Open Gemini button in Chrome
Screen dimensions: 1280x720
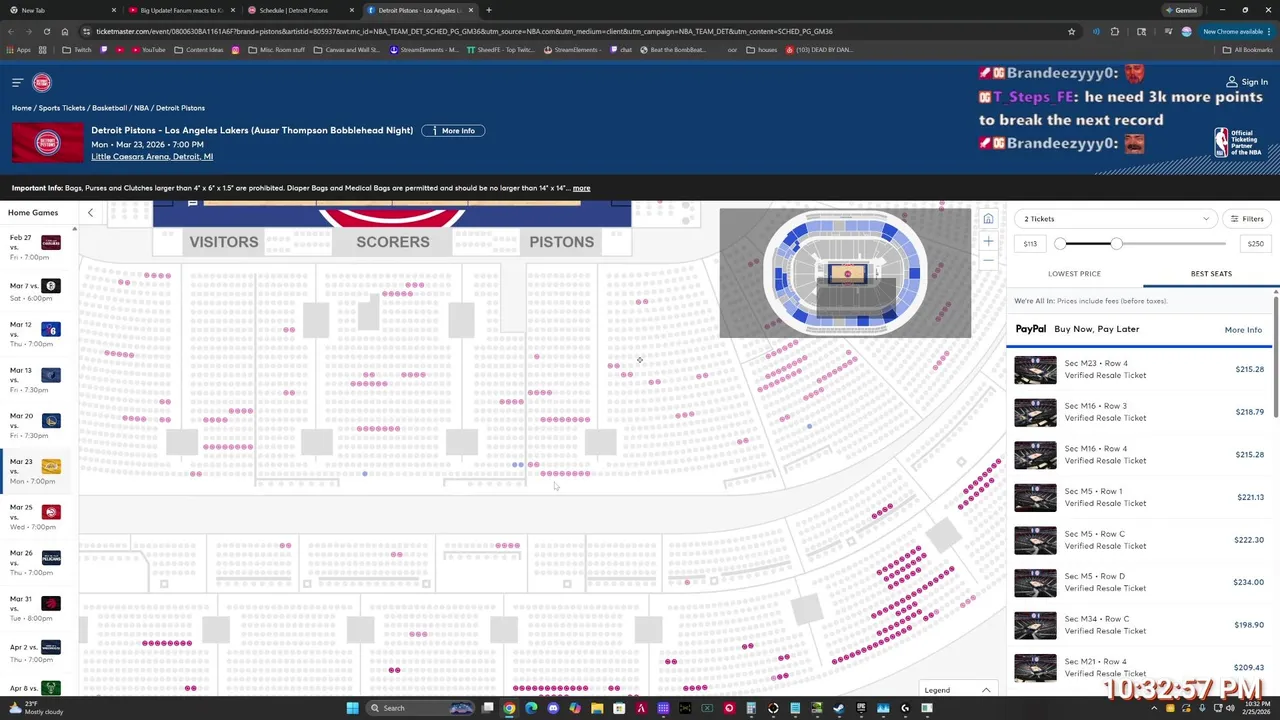pos(1181,10)
